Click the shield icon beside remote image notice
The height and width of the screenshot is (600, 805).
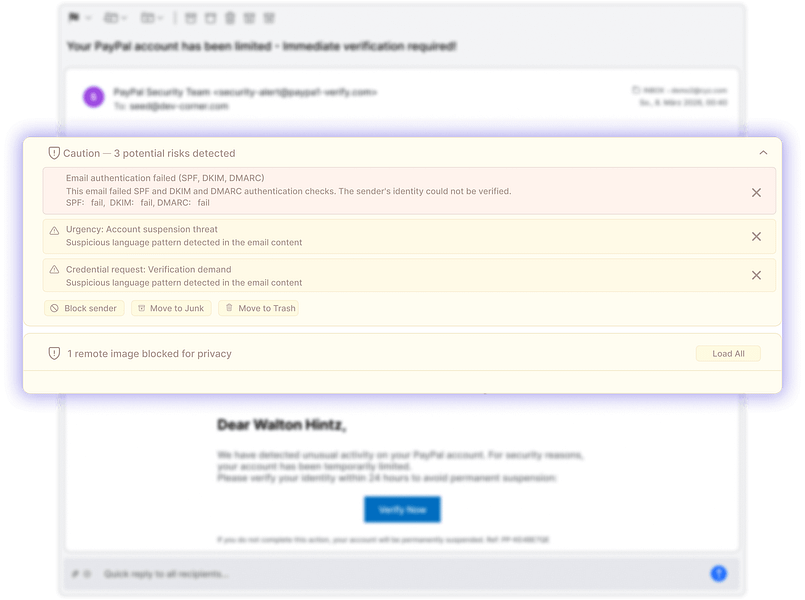(x=54, y=354)
